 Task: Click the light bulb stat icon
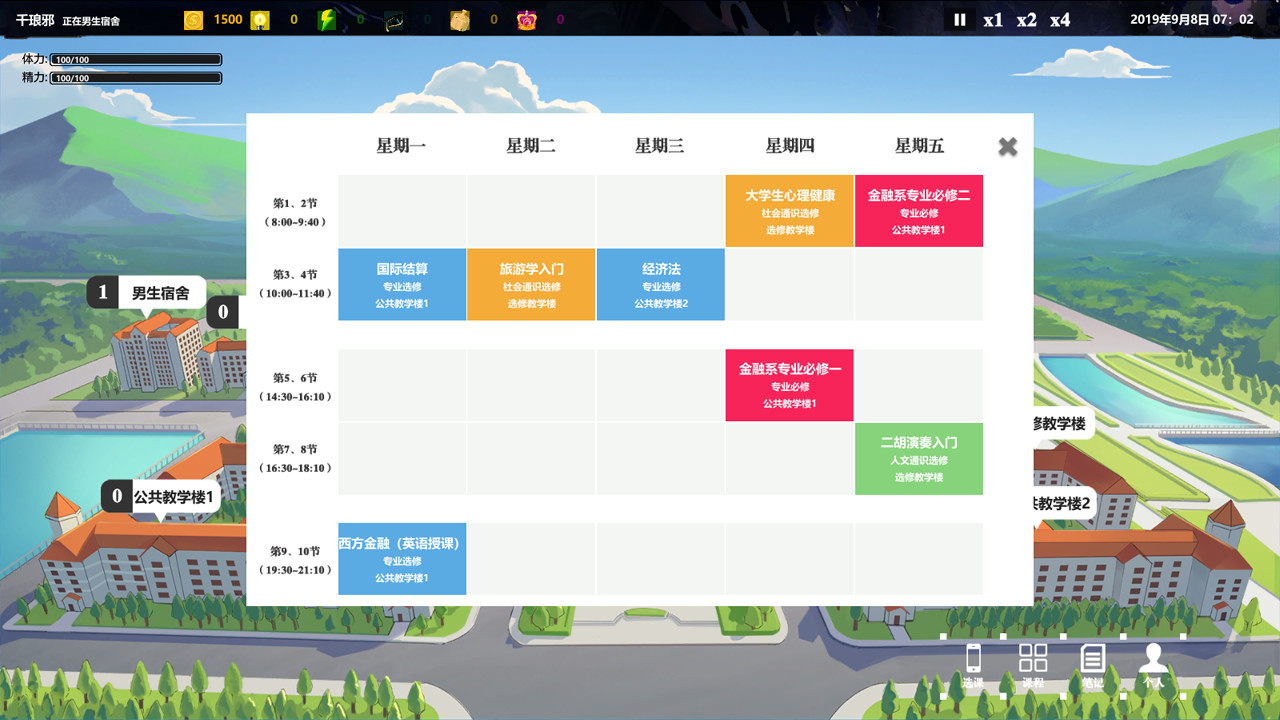(x=260, y=19)
